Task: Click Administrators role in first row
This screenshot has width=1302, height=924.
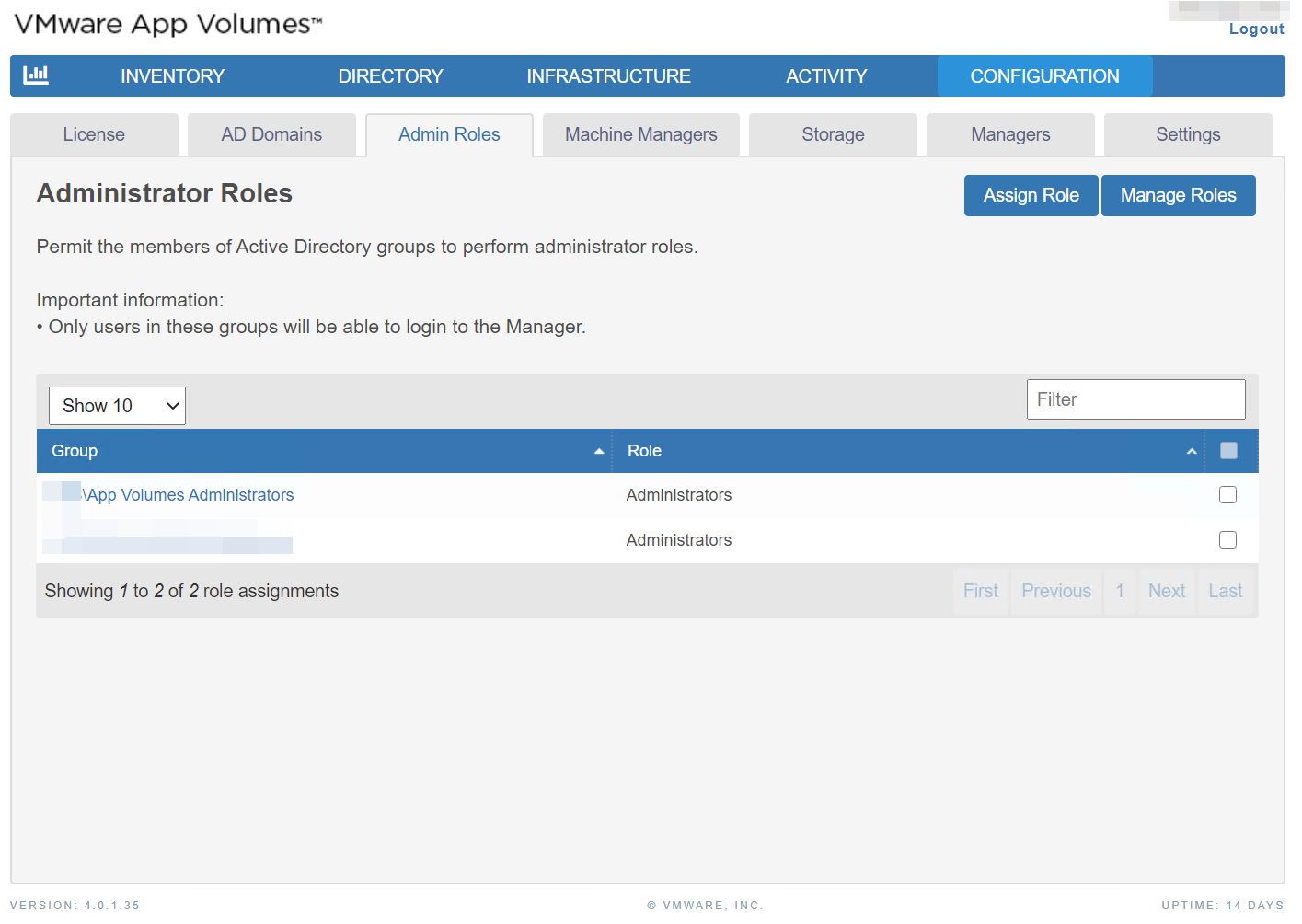Action: tap(679, 495)
